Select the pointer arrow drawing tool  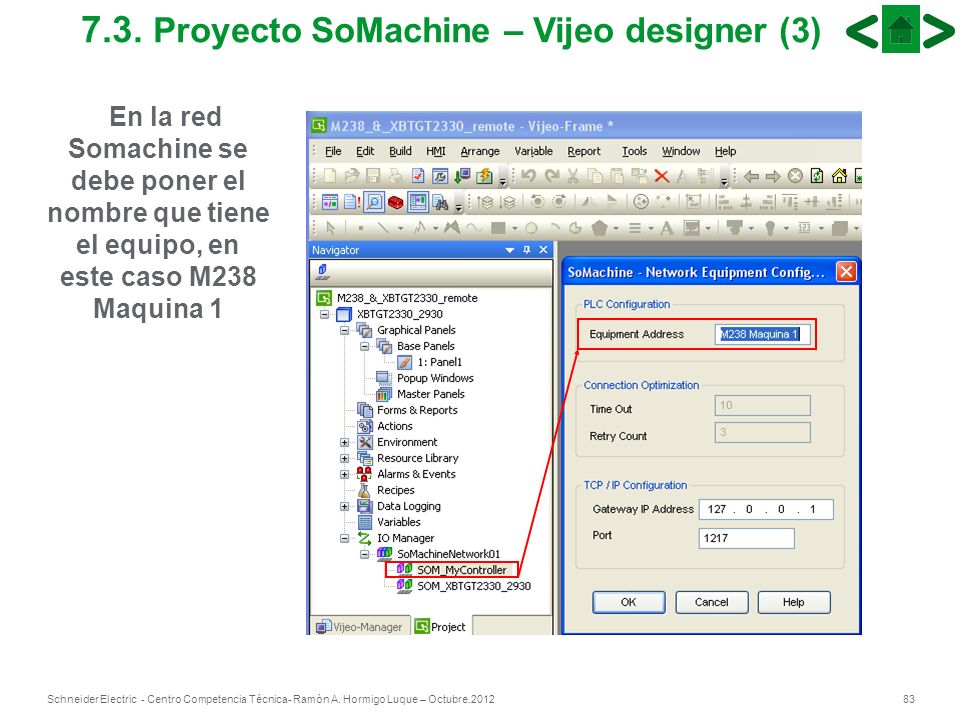(331, 228)
